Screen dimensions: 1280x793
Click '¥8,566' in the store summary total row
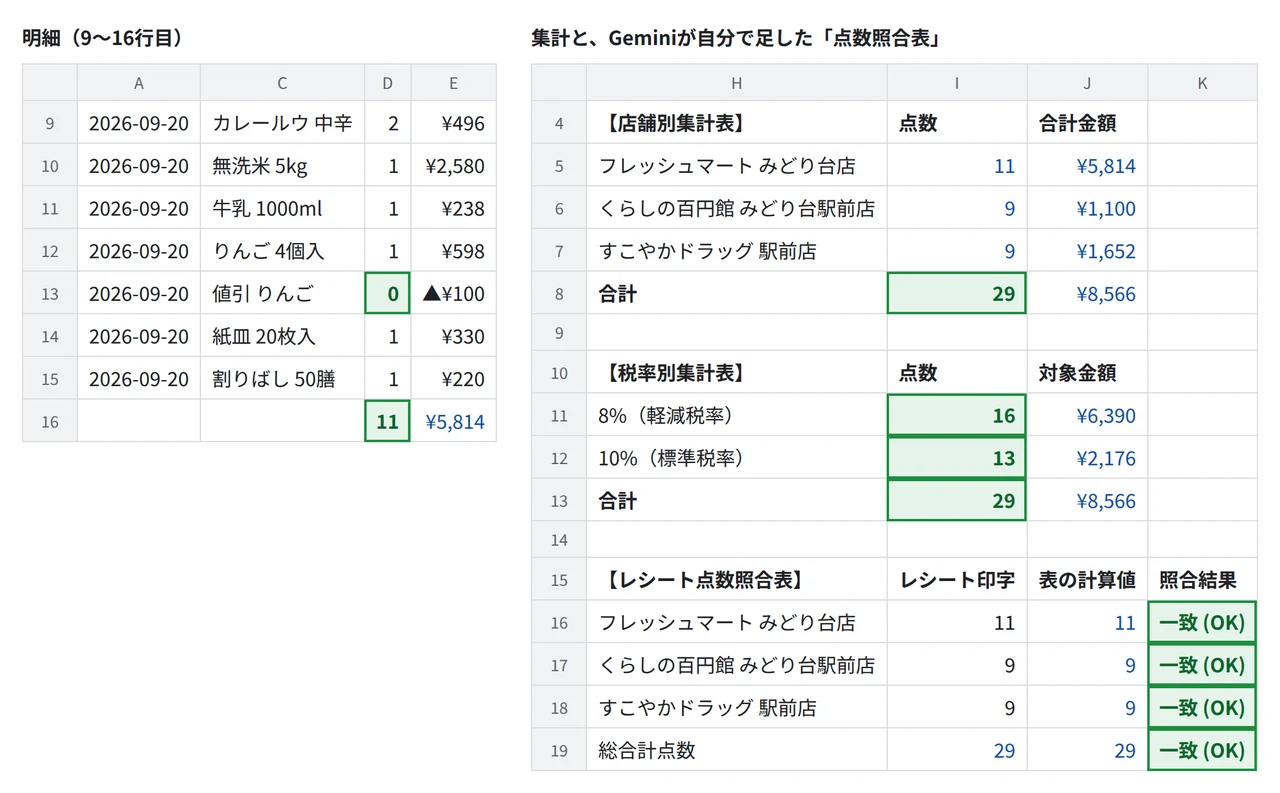(1087, 293)
